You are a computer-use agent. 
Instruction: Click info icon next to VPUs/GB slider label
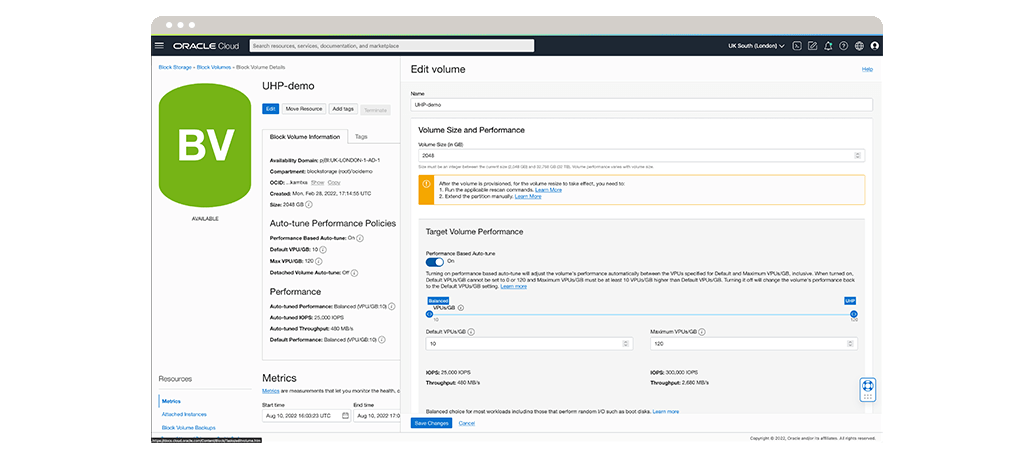460,307
